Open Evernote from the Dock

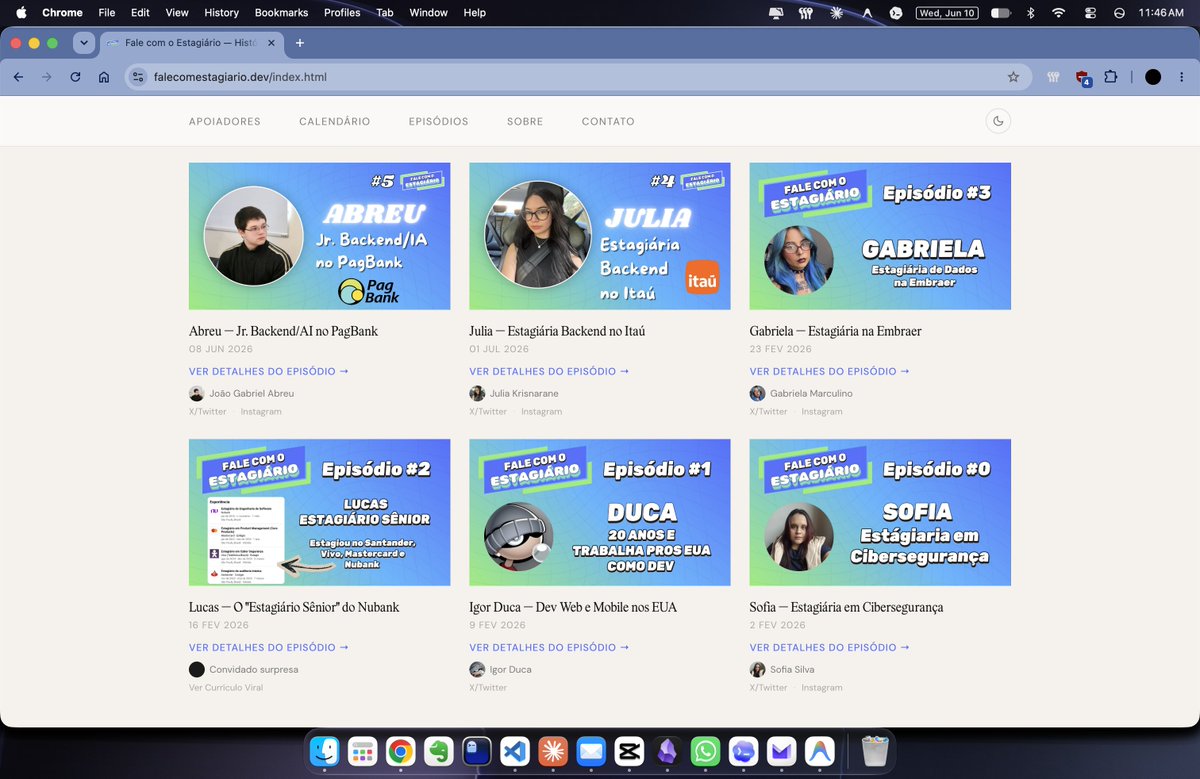[x=439, y=751]
